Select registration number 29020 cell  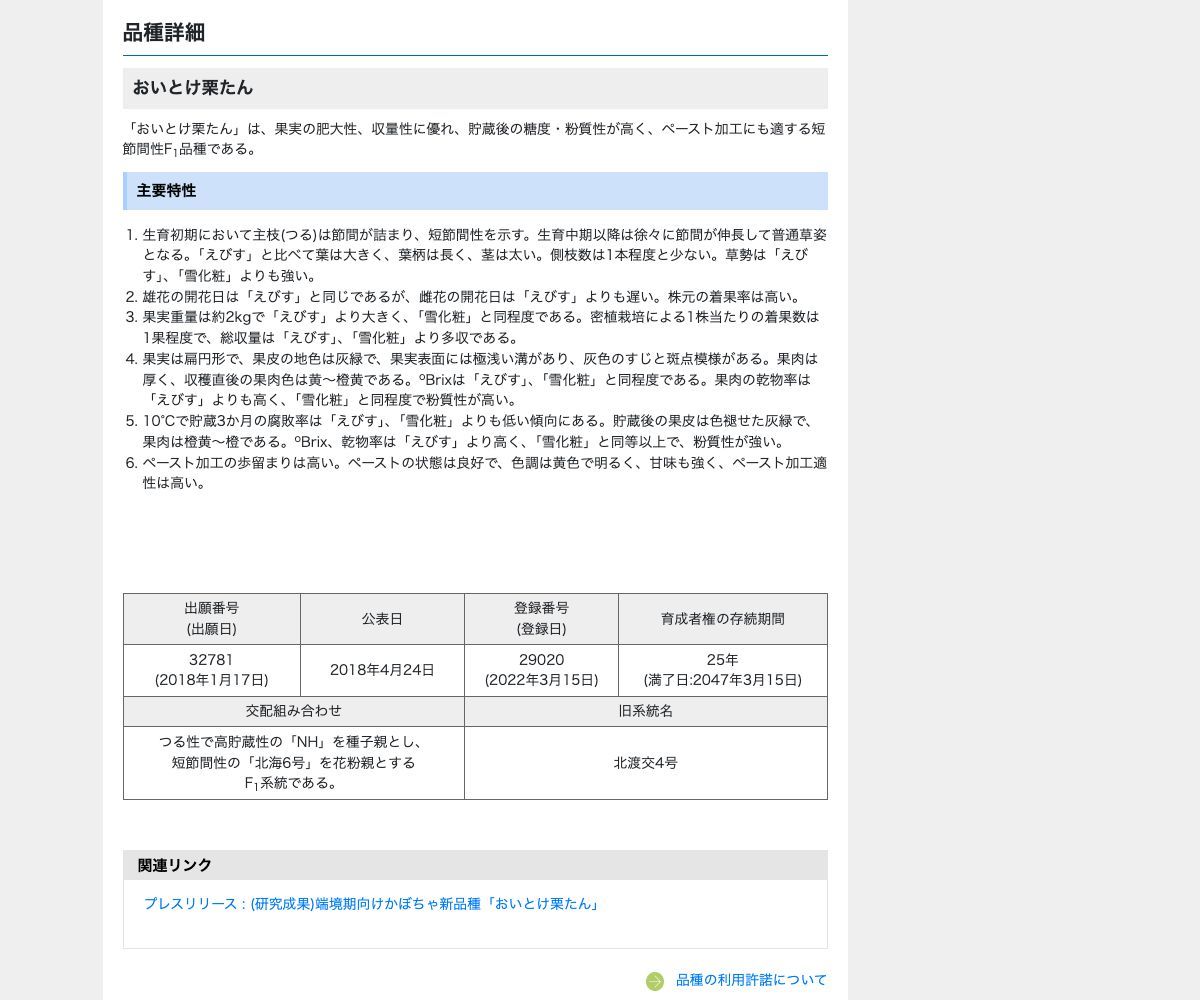(541, 670)
